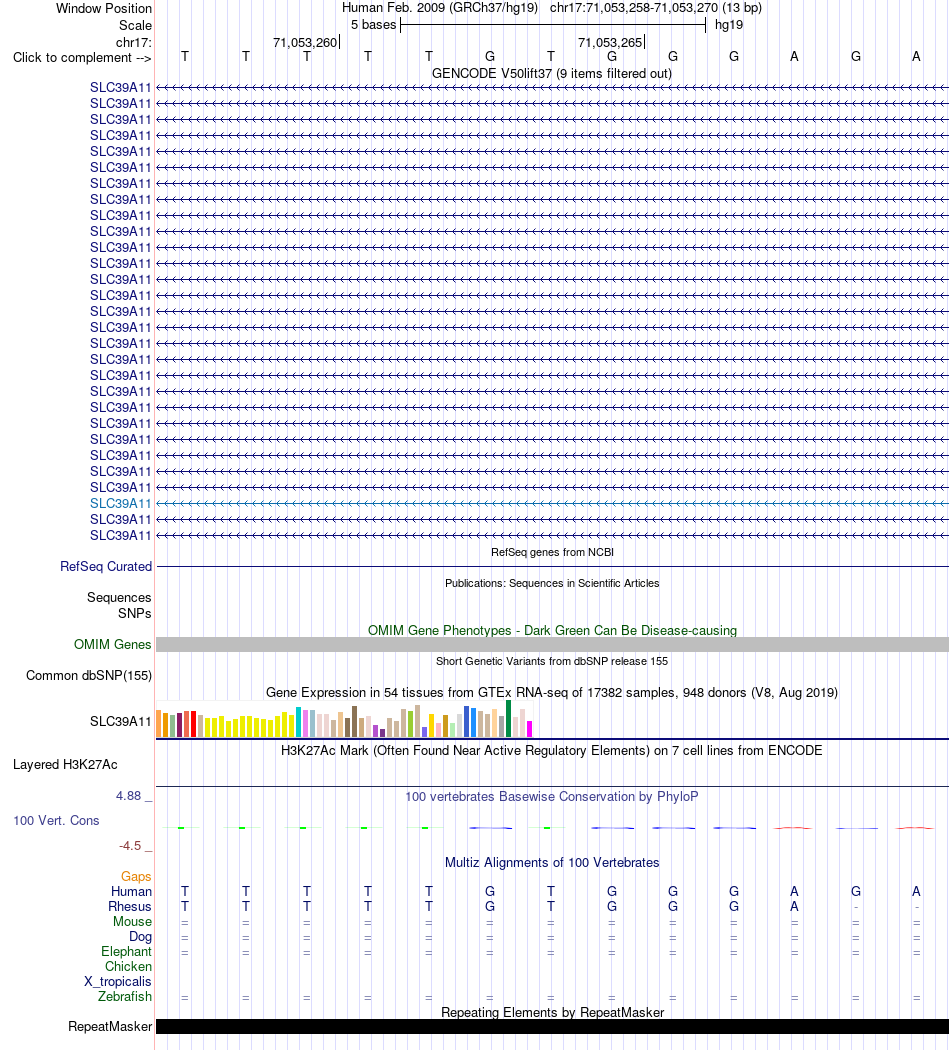This screenshot has width=950, height=1050.
Task: Open GENCODE V50lift37 track title
Action: [552, 74]
